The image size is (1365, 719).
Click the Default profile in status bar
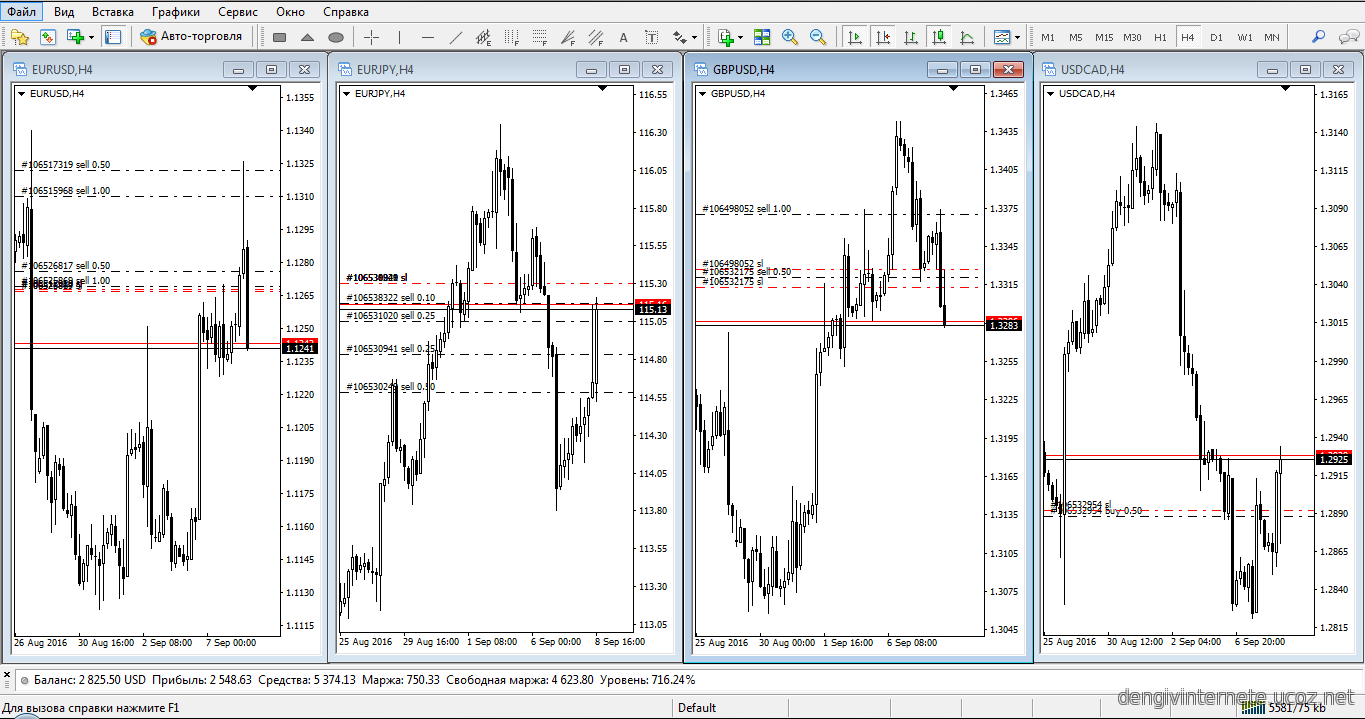click(x=697, y=708)
